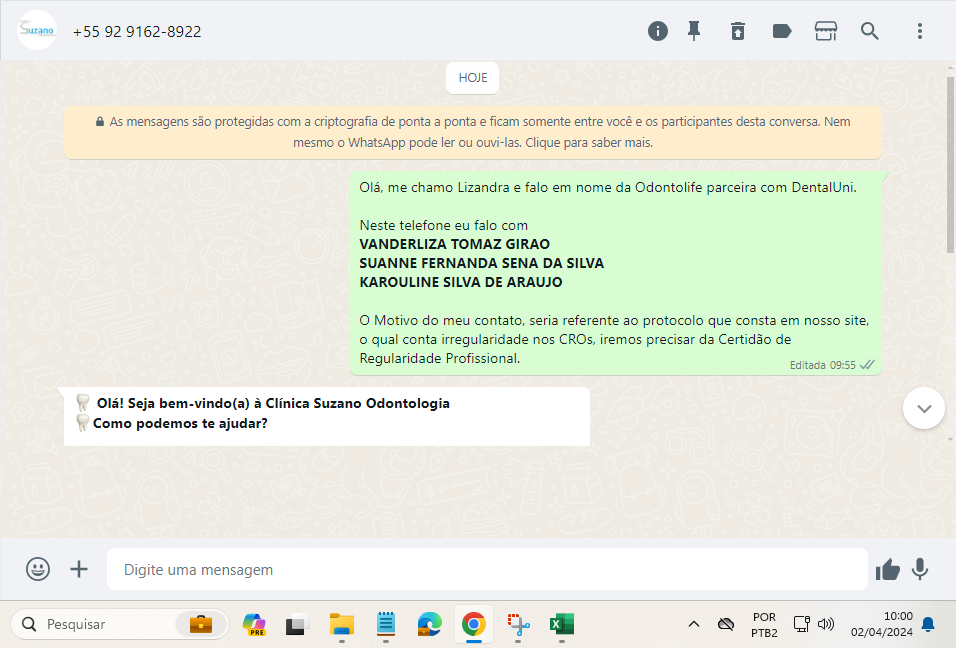
Task: Open attachments with the plus icon
Action: (79, 569)
